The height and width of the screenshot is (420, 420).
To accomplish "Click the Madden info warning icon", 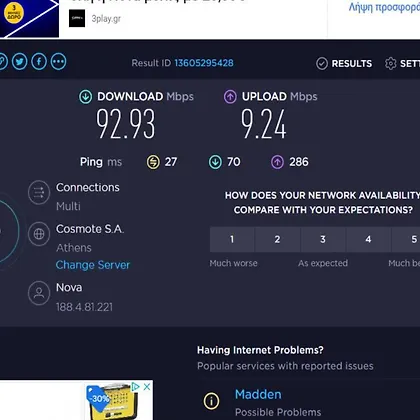I will pyautogui.click(x=211, y=400).
